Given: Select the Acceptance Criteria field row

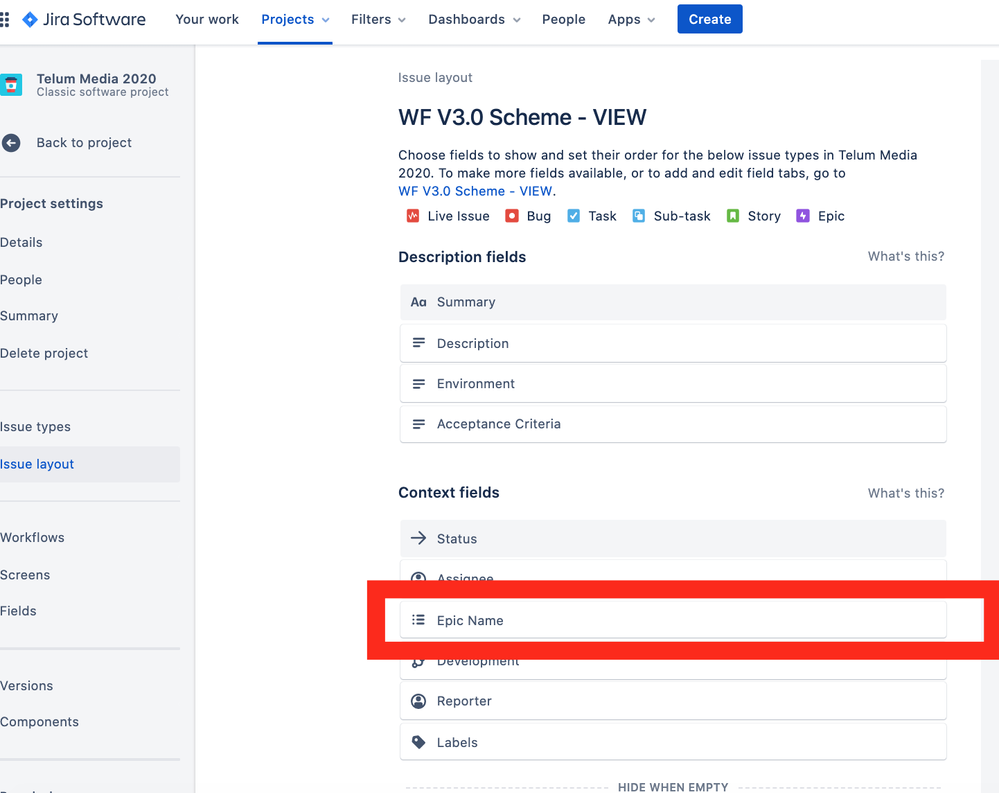Looking at the screenshot, I should click(673, 424).
